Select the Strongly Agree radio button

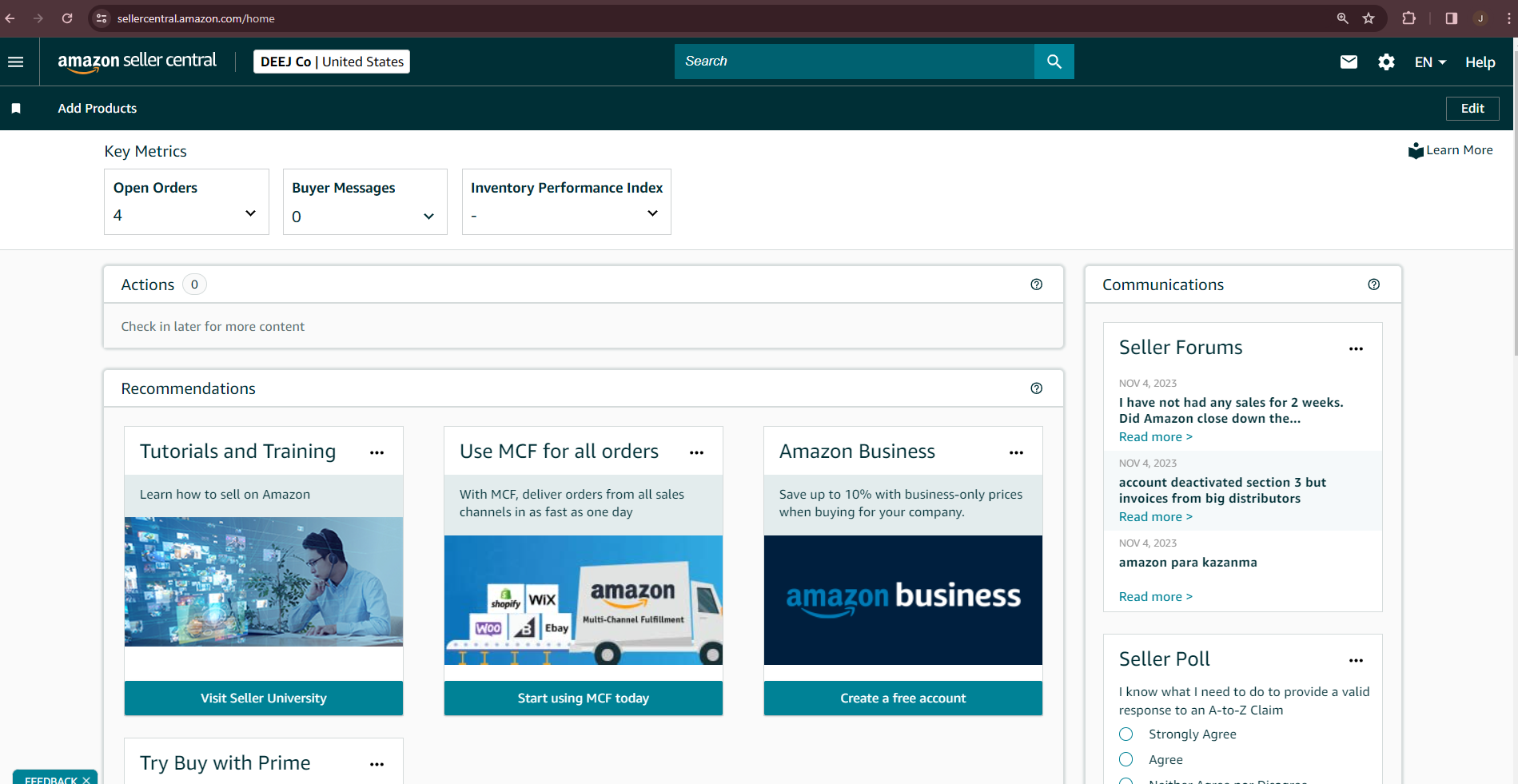point(1126,734)
